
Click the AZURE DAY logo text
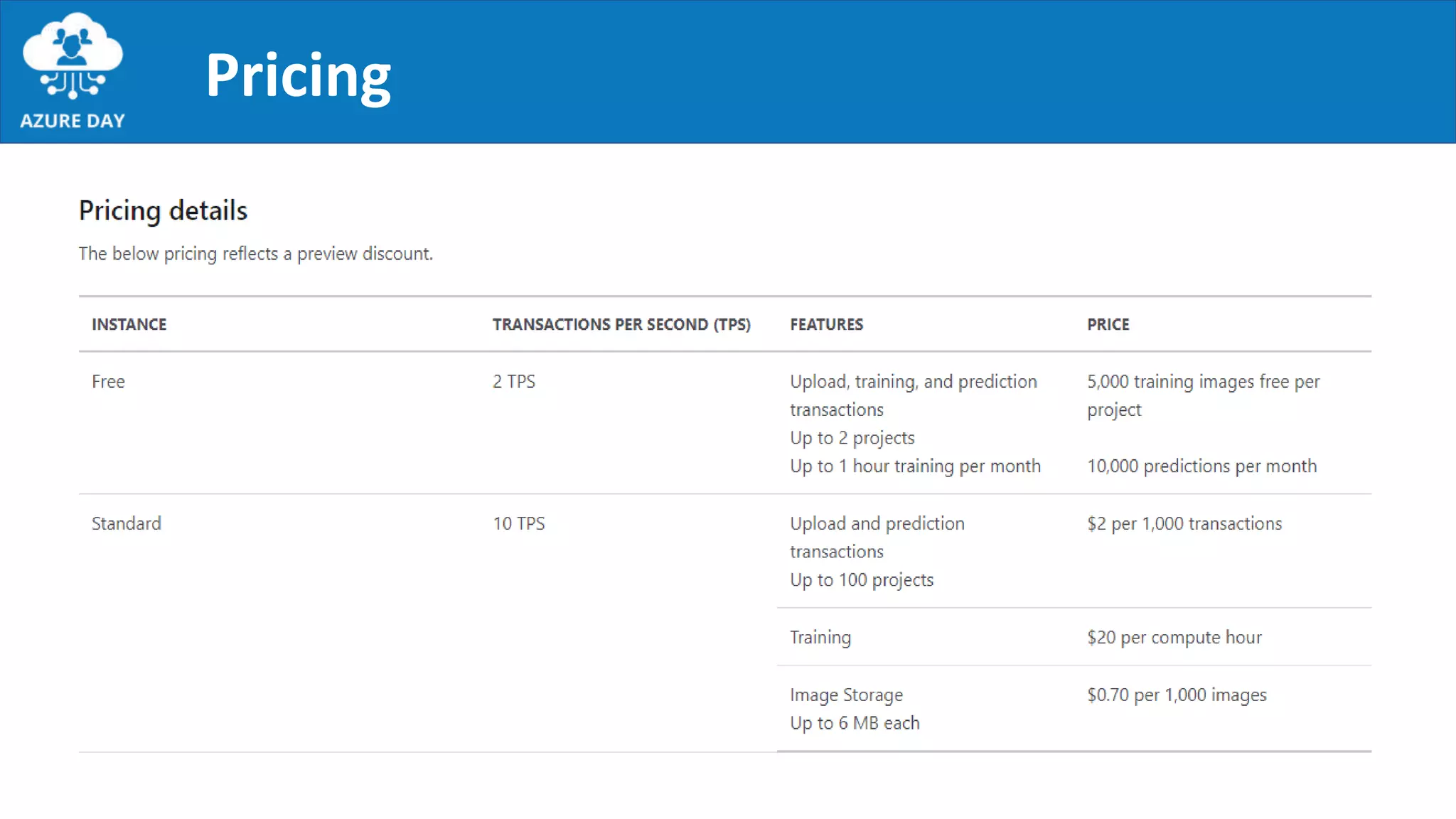pyautogui.click(x=73, y=121)
